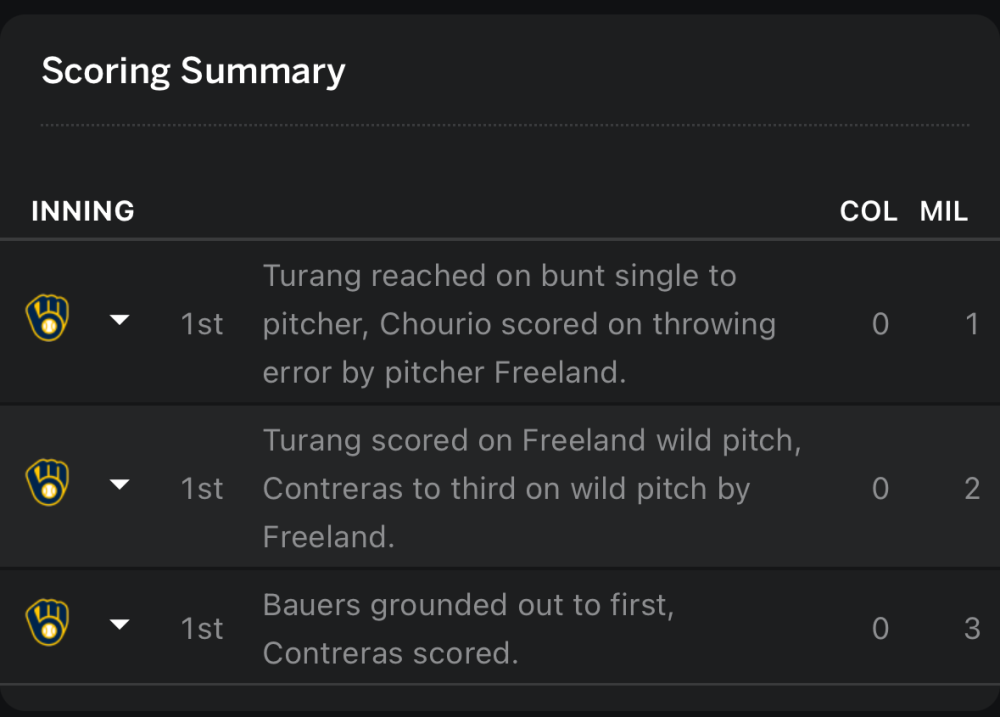Click the 1st inning label on first row
Screen dimensions: 1000x717
[x=202, y=324]
